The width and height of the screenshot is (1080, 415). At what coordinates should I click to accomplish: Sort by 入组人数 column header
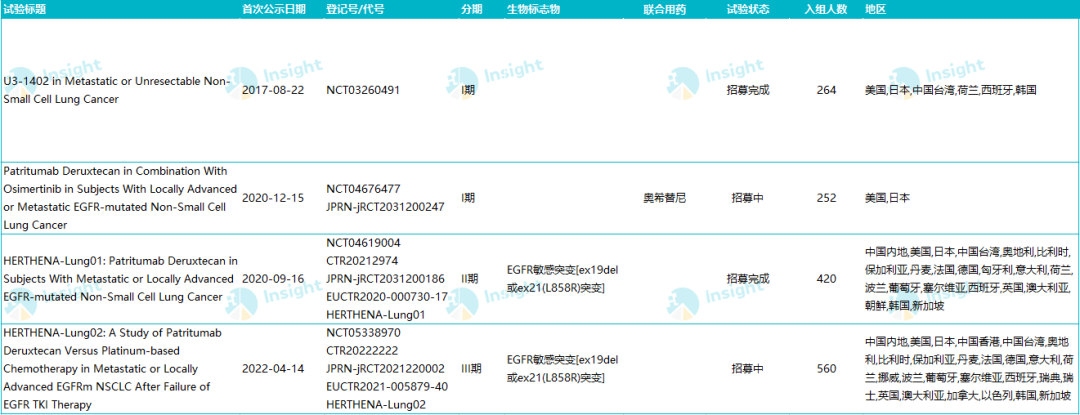pyautogui.click(x=826, y=9)
